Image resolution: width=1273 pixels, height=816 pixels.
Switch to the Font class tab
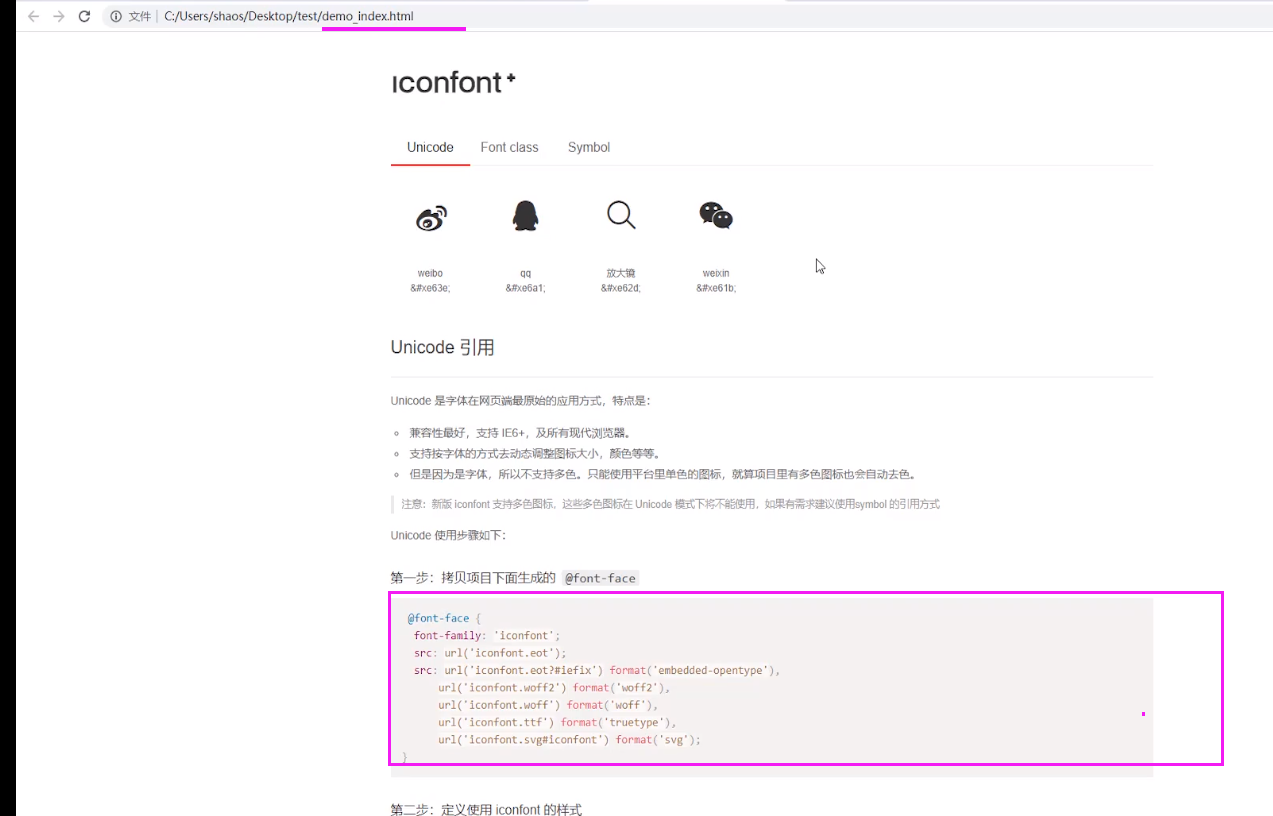509,147
